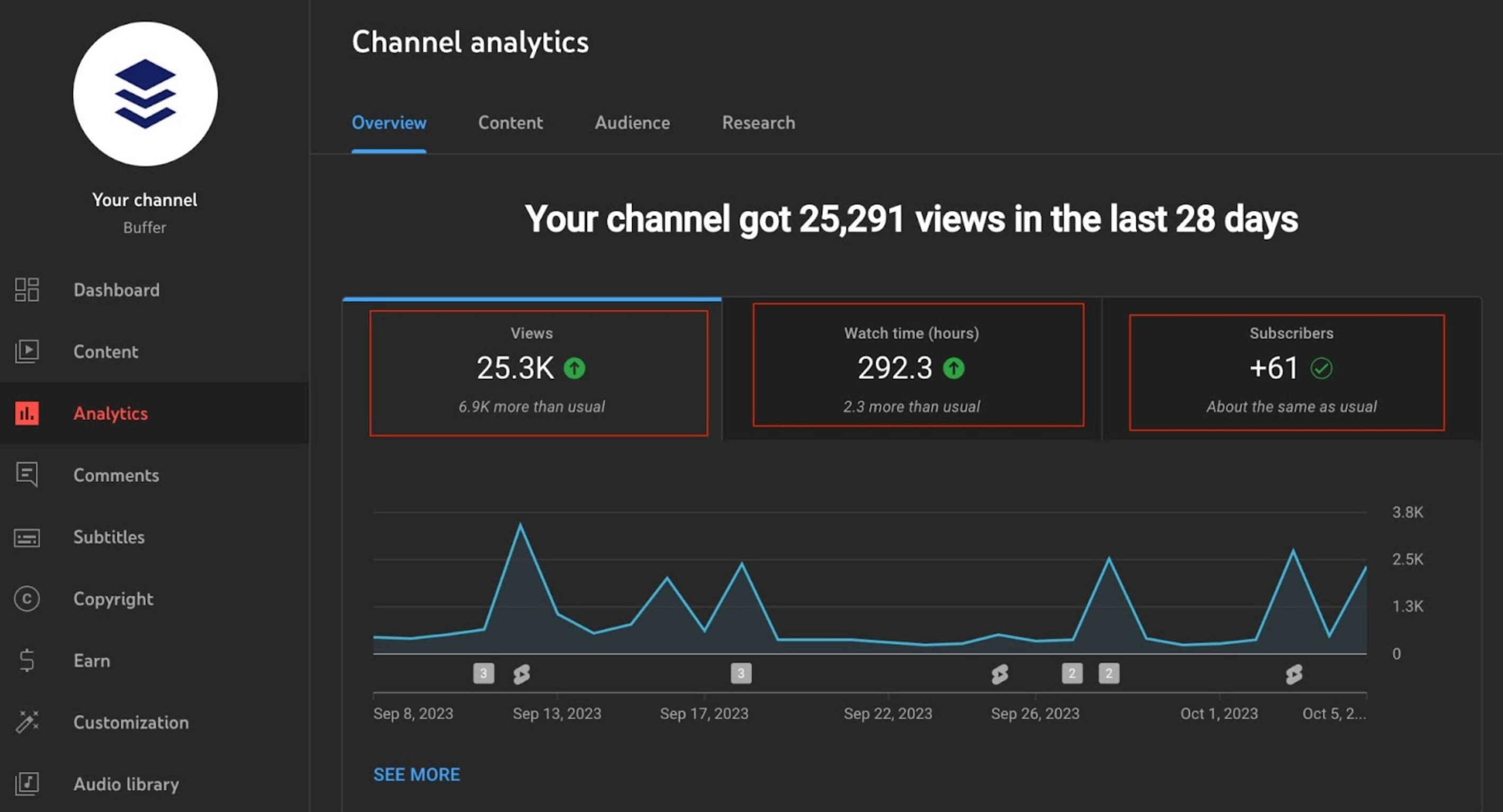
Task: Open the Copyright section
Action: [113, 599]
